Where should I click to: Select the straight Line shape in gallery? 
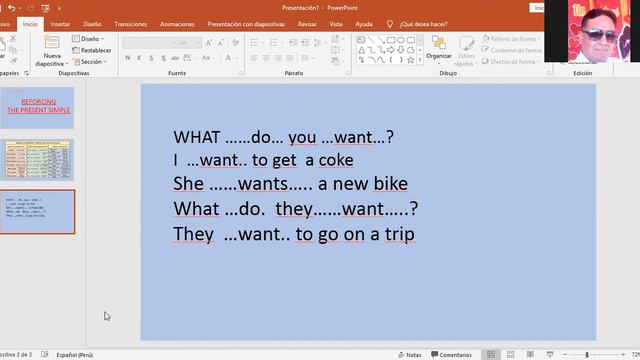[371, 40]
